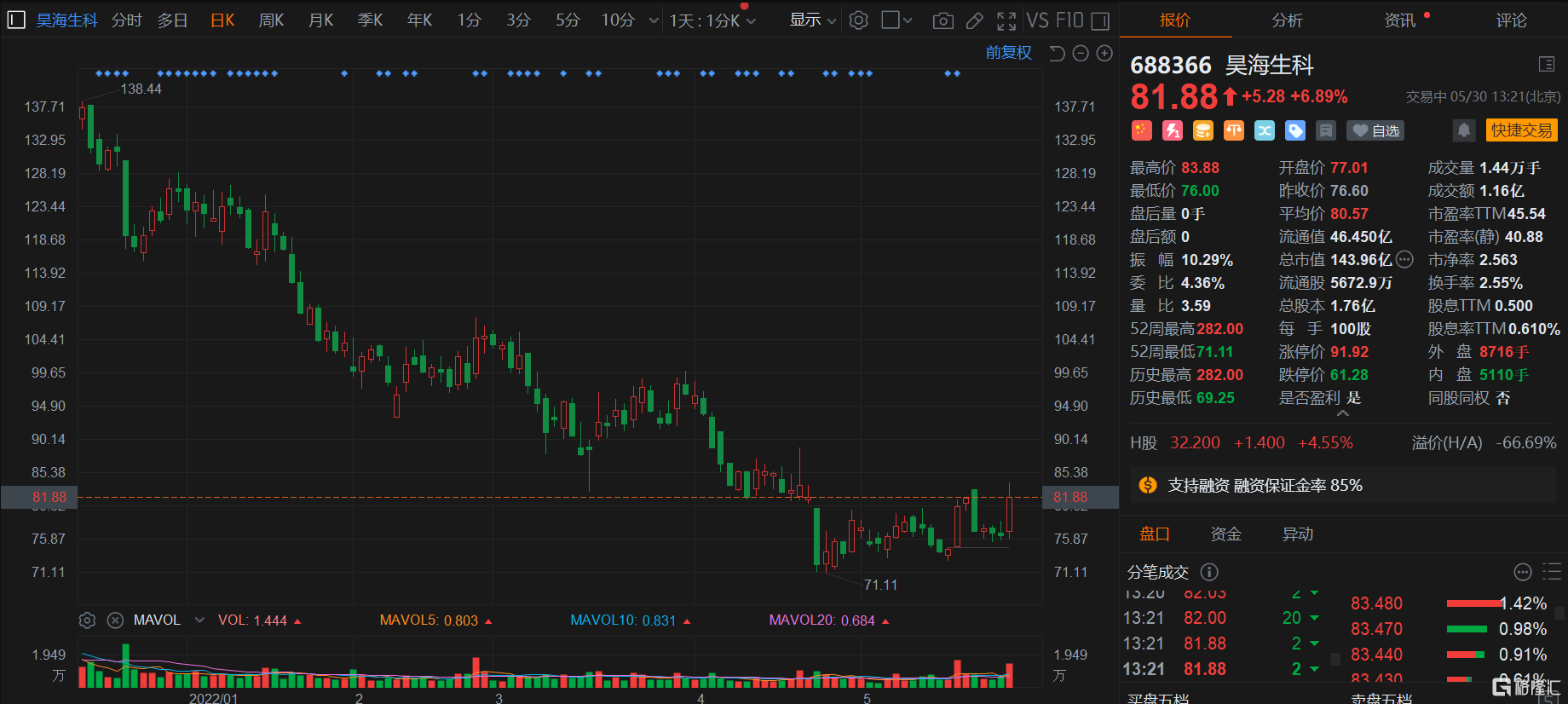Toggle the left sidebar panel icon
The image size is (1568, 704).
click(15, 20)
